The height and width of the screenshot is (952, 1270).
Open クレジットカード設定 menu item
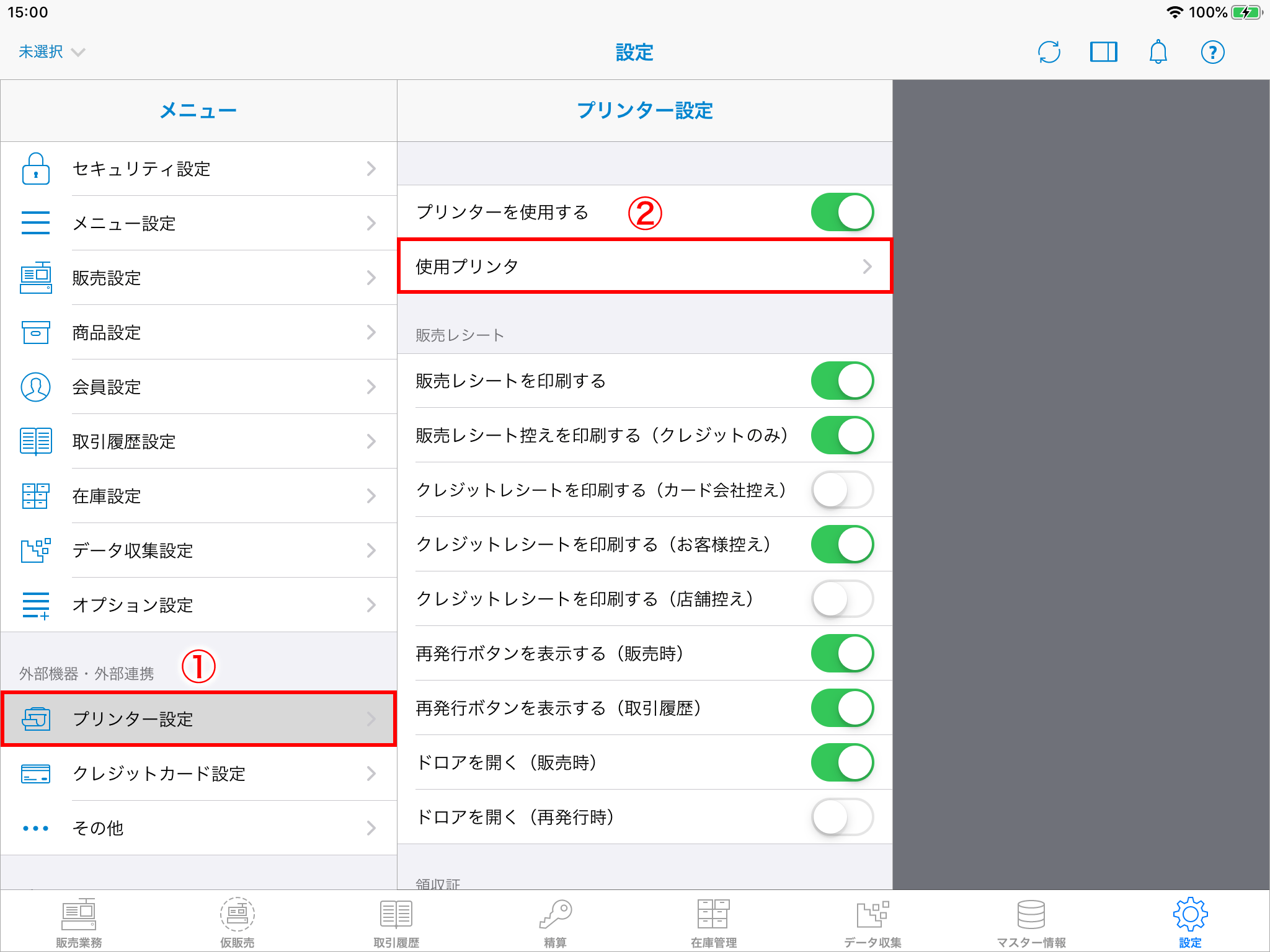click(198, 773)
